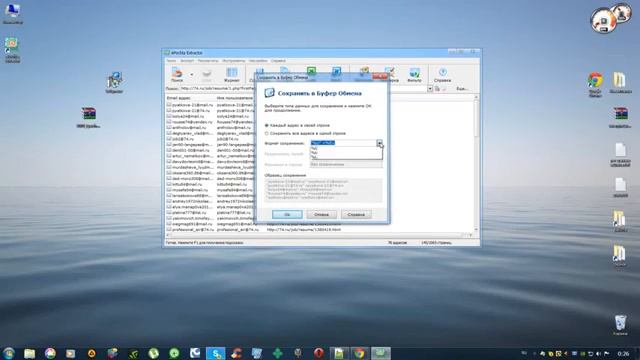Confirm the dialog with the Ok button
640x360 pixels.
pos(287,214)
